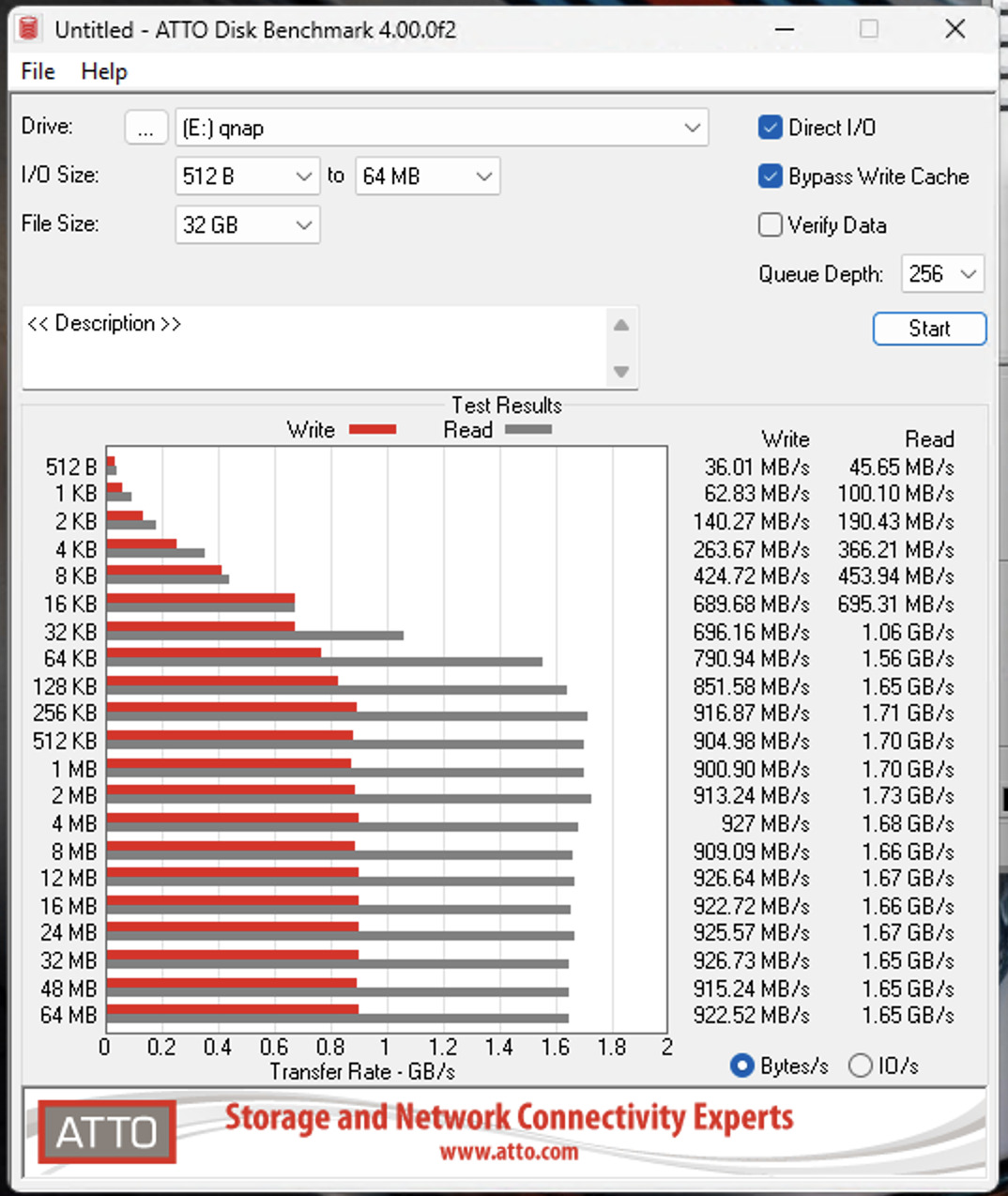Open the I/O Size end dropdown 64 MB
The width and height of the screenshot is (1008, 1196).
[x=428, y=176]
